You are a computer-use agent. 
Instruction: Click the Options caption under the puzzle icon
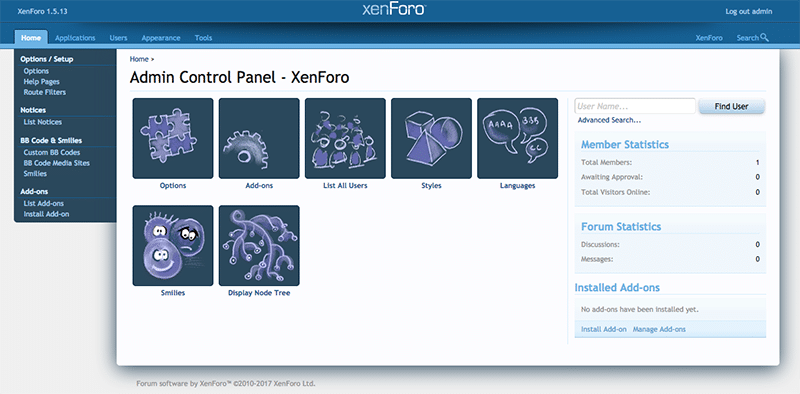pyautogui.click(x=173, y=186)
